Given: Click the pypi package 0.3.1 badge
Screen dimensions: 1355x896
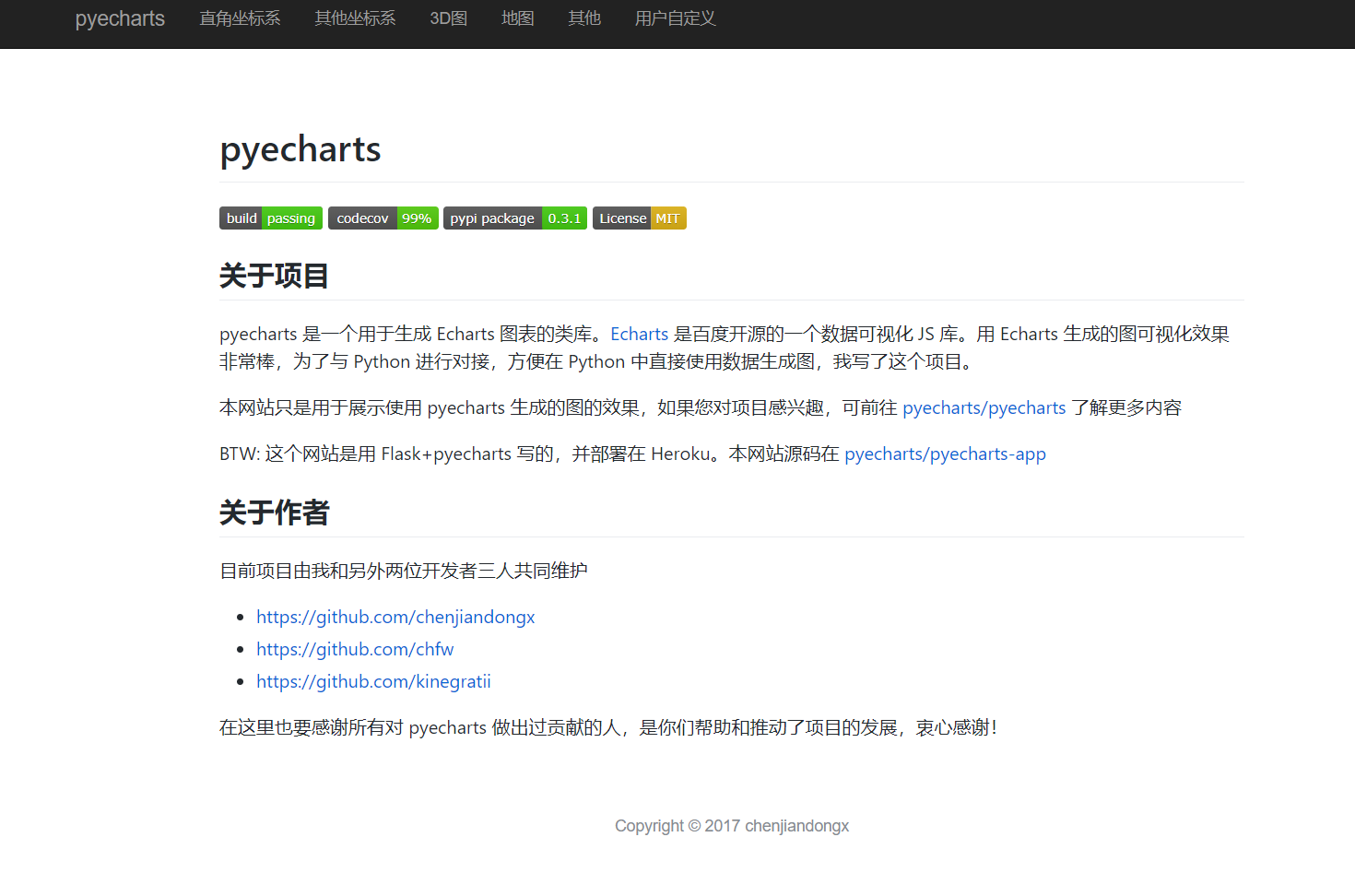Looking at the screenshot, I should [514, 218].
